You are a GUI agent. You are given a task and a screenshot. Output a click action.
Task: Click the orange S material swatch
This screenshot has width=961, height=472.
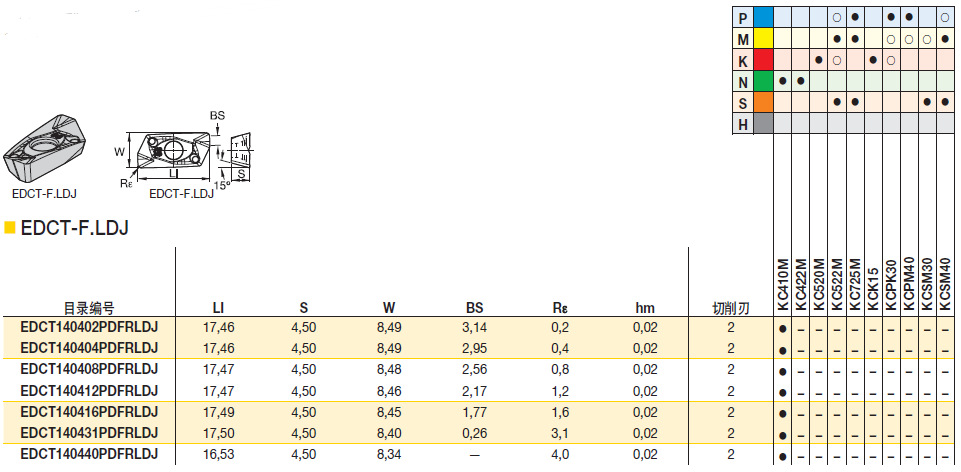pos(763,102)
